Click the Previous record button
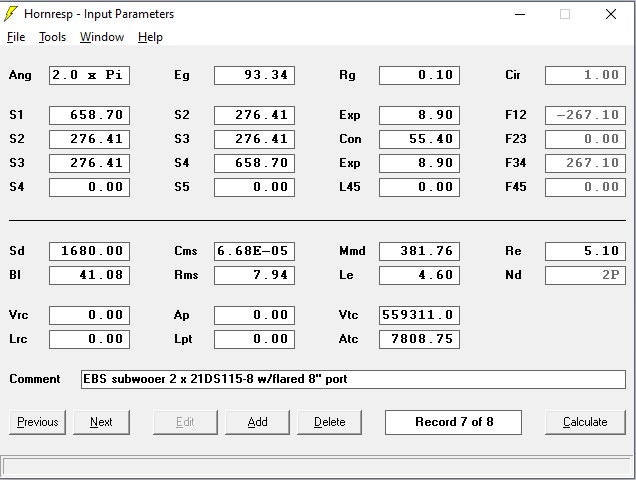This screenshot has height=480, width=636. [x=37, y=422]
